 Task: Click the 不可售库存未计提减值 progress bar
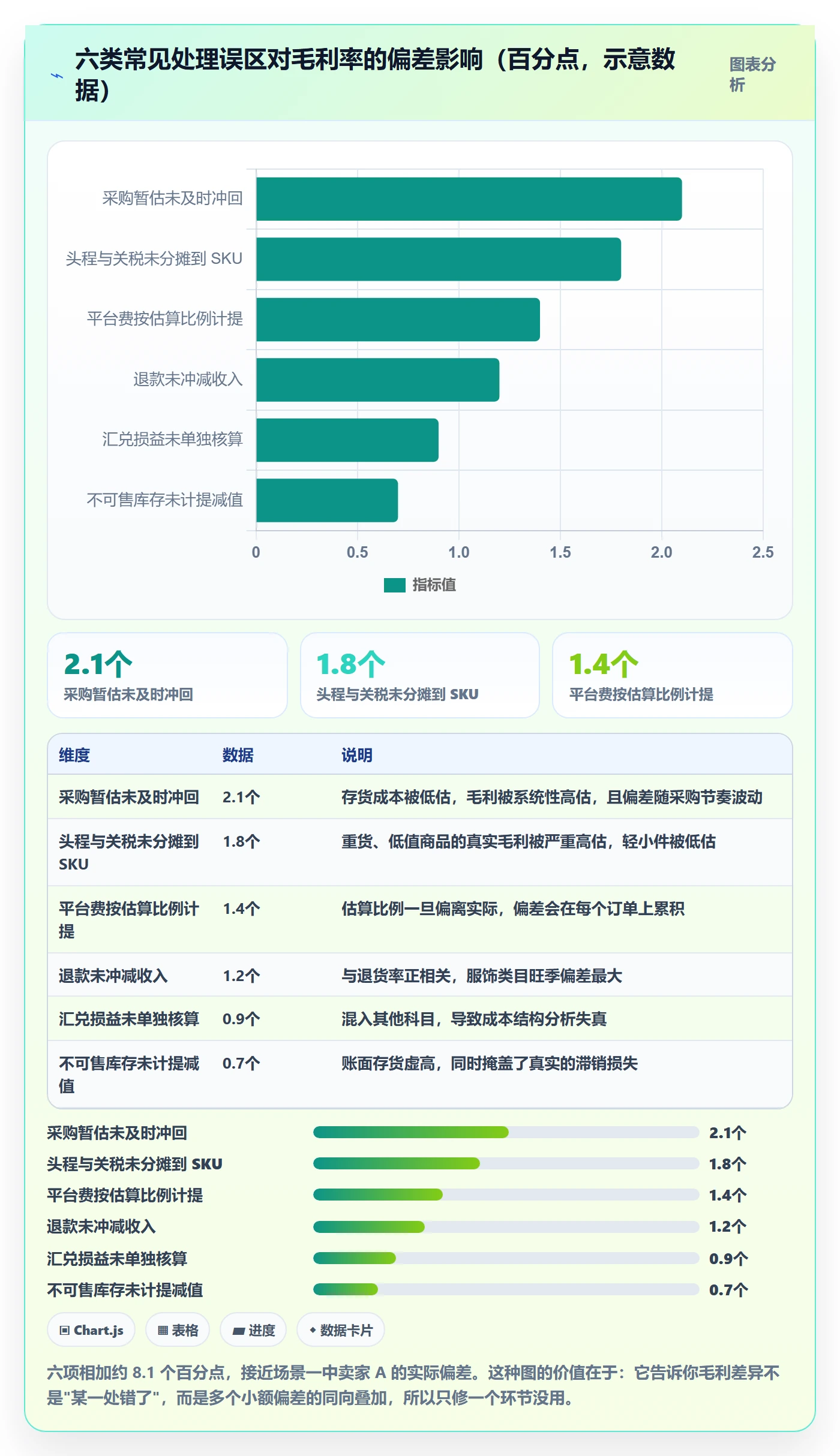click(506, 1289)
